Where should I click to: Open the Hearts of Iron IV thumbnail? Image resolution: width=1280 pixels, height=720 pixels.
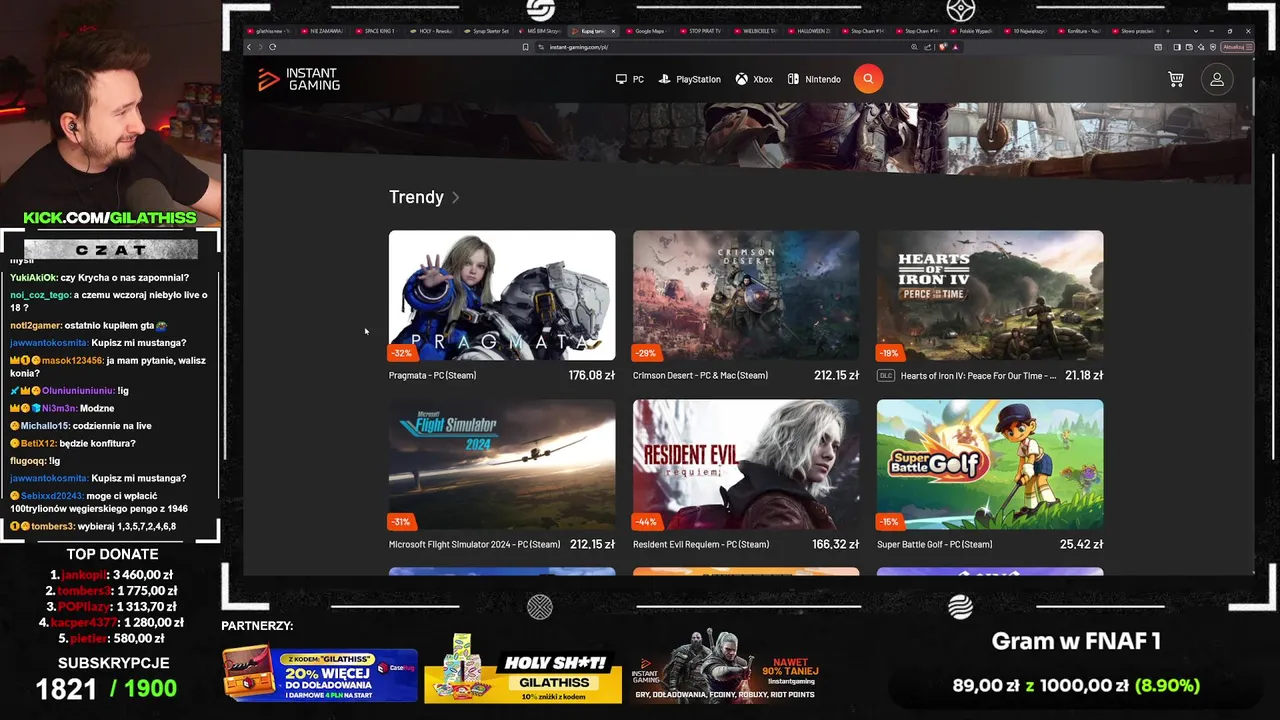point(990,295)
